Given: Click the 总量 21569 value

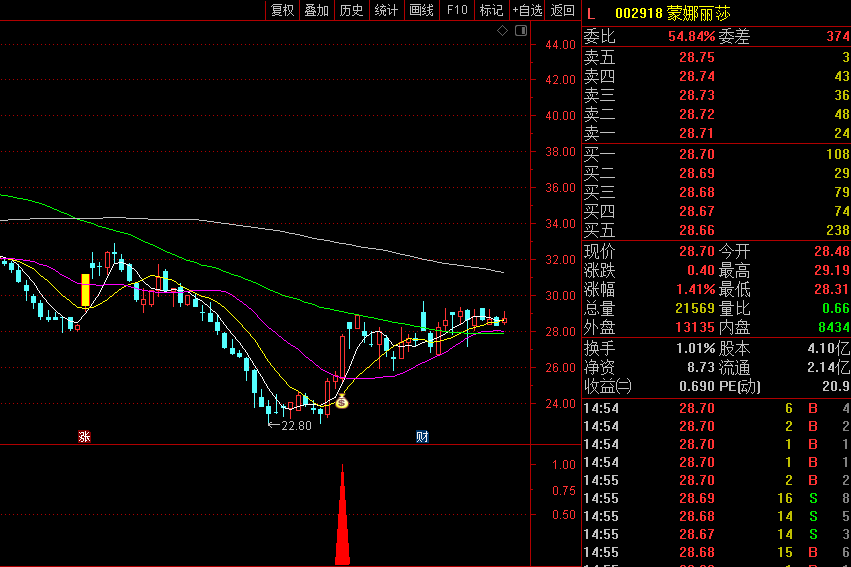Looking at the screenshot, I should 695,309.
